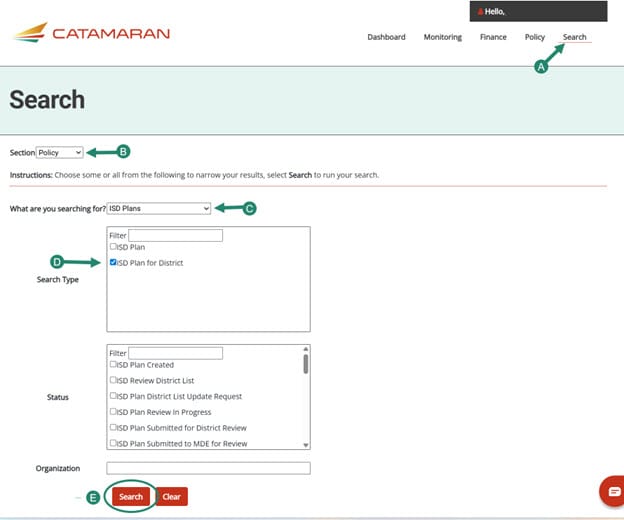
Task: Open the Dashboard menu
Action: tap(386, 37)
